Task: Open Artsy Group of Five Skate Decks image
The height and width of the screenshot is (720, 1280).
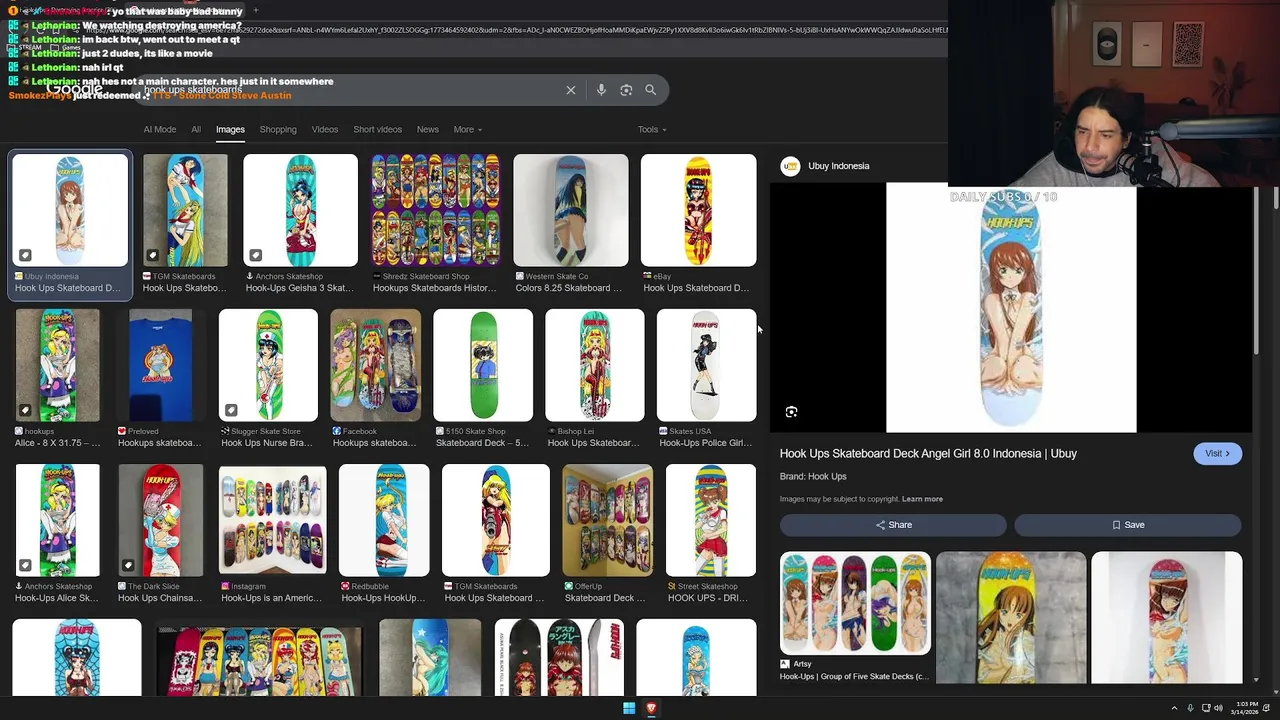Action: (x=855, y=603)
